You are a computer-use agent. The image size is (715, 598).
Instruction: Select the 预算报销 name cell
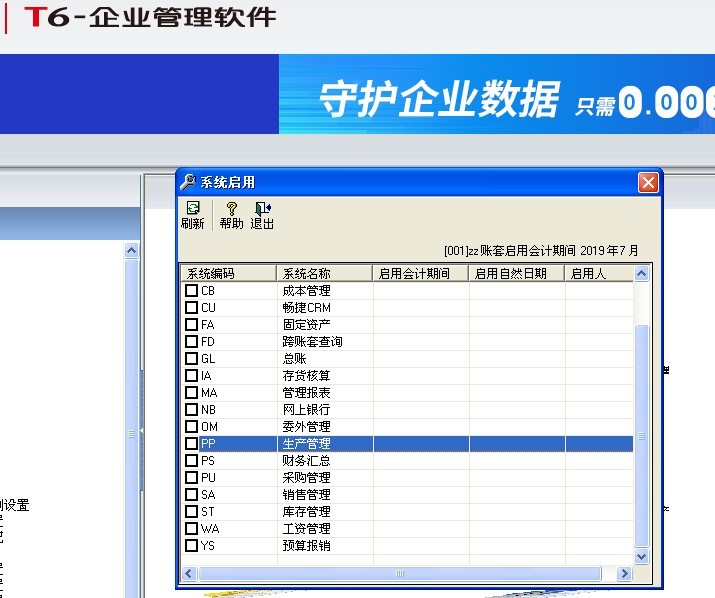[x=325, y=546]
